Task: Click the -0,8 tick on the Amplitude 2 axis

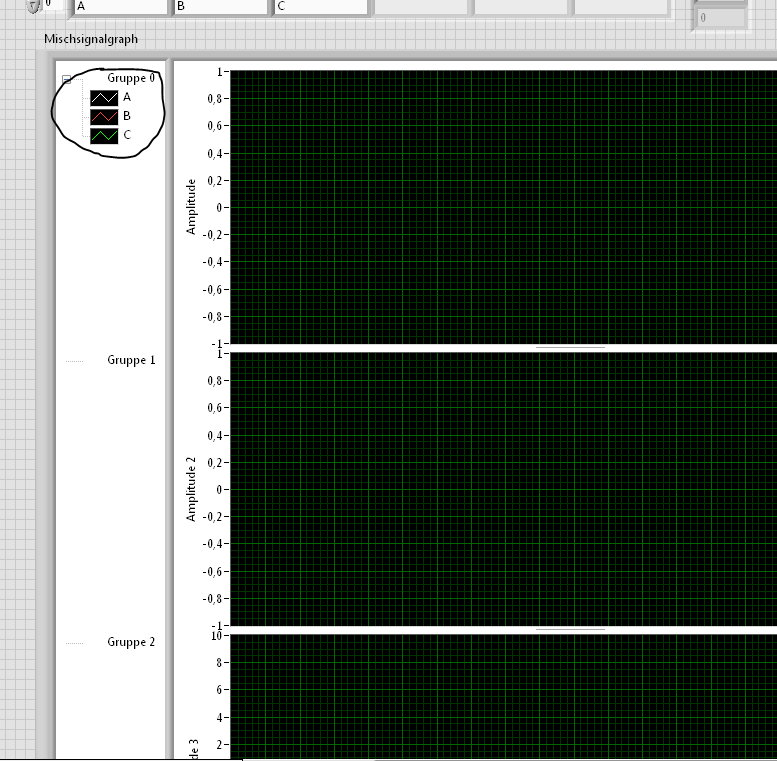Action: 213,599
